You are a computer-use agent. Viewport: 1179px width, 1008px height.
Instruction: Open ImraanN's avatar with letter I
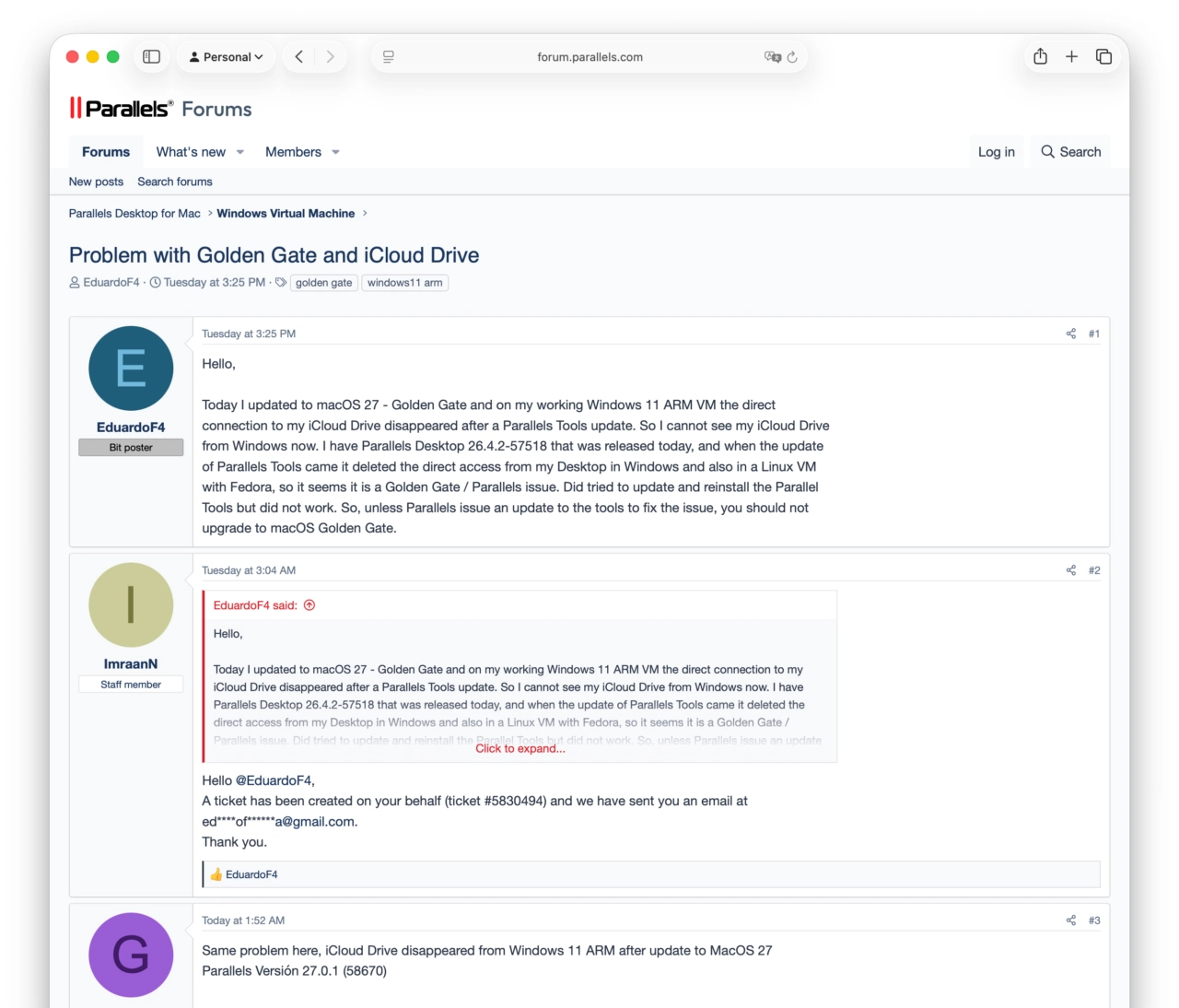pos(131,605)
